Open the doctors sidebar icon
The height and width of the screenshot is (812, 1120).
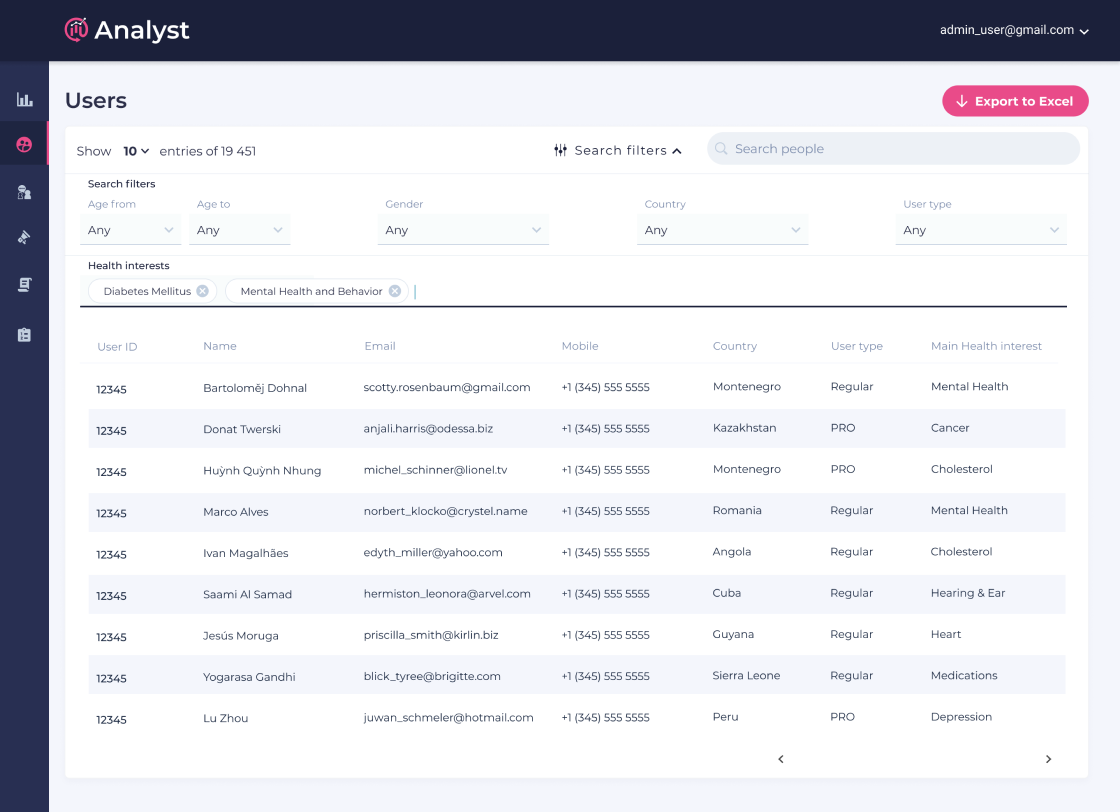24,192
